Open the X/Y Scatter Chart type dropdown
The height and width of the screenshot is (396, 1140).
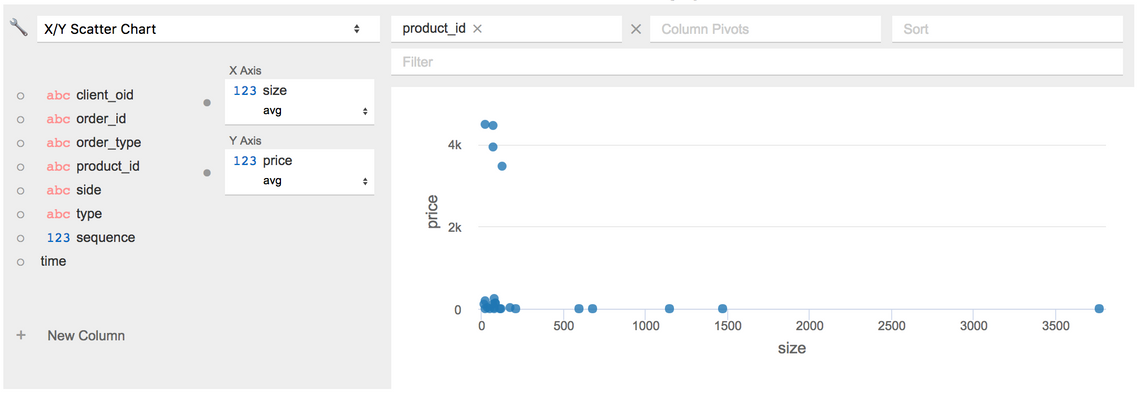[208, 29]
